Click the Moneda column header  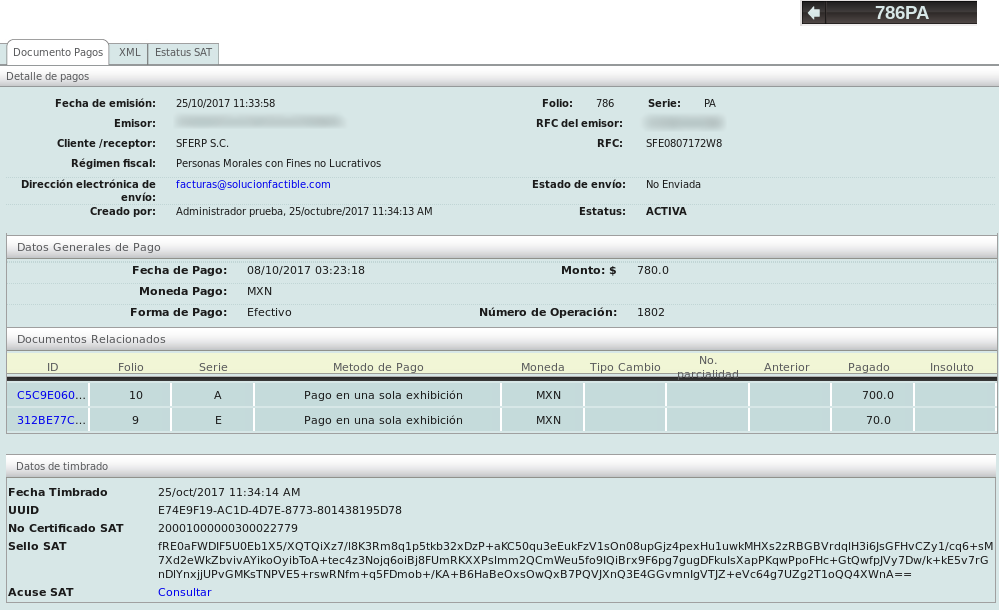click(543, 367)
